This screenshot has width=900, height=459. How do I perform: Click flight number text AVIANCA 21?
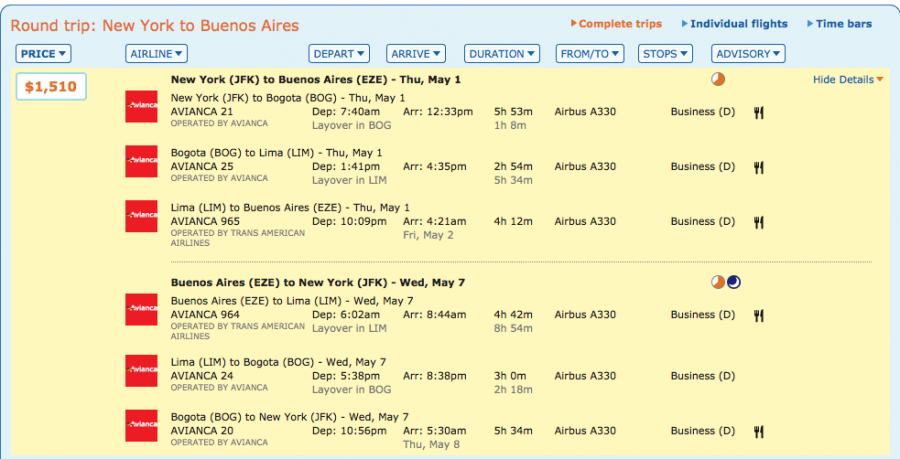[x=202, y=112]
